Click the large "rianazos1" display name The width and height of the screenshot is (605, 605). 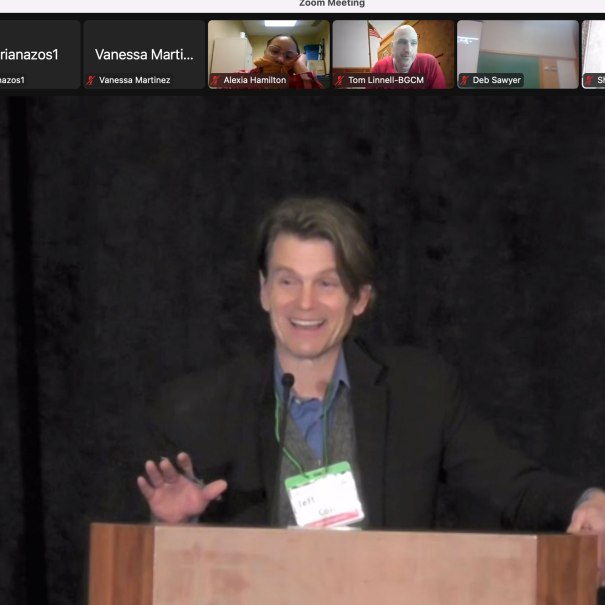click(x=30, y=55)
